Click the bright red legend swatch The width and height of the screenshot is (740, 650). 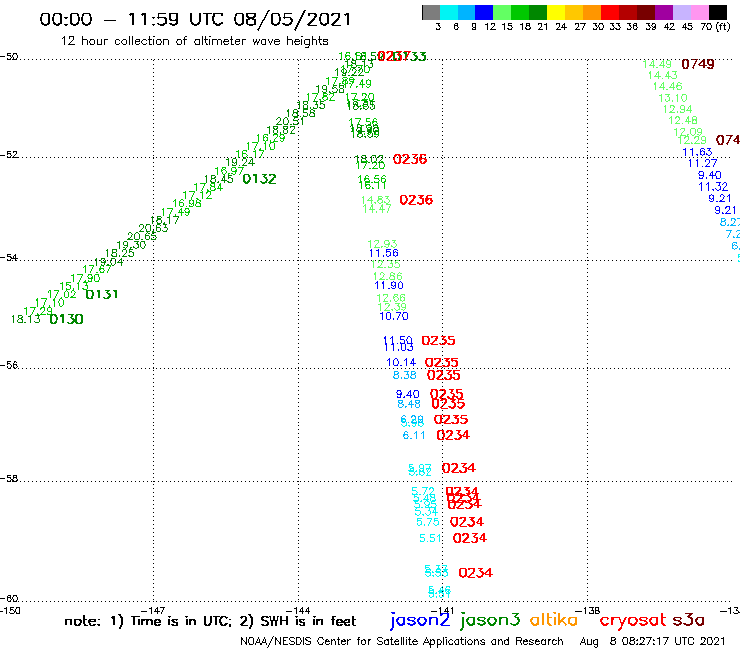tap(610, 12)
